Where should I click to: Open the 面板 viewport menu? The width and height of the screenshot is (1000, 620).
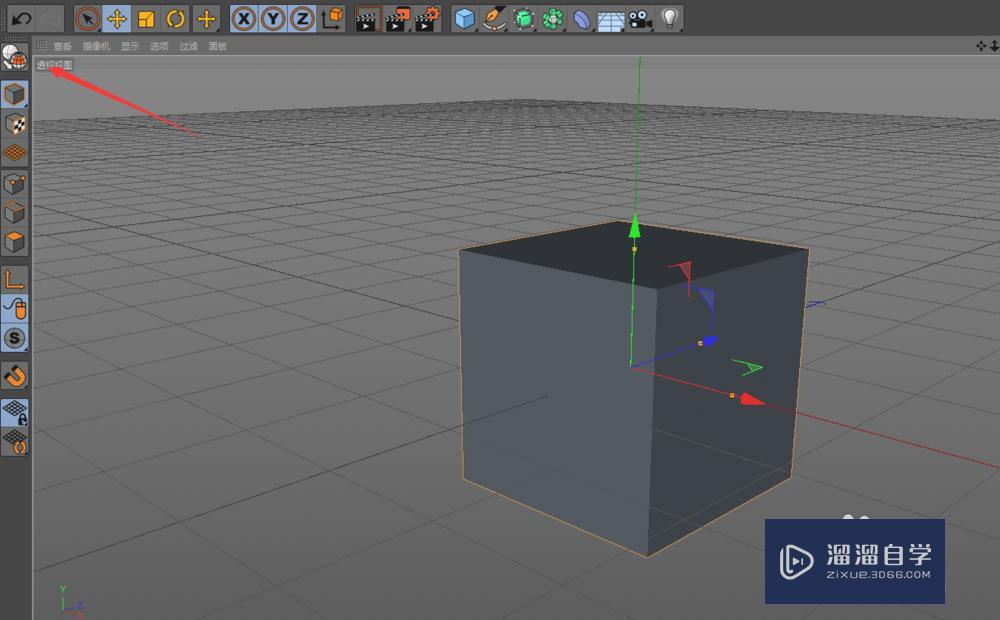click(x=218, y=47)
